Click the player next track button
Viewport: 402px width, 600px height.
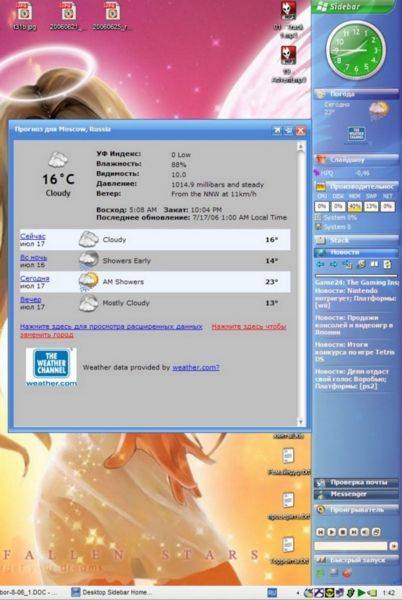click(354, 532)
